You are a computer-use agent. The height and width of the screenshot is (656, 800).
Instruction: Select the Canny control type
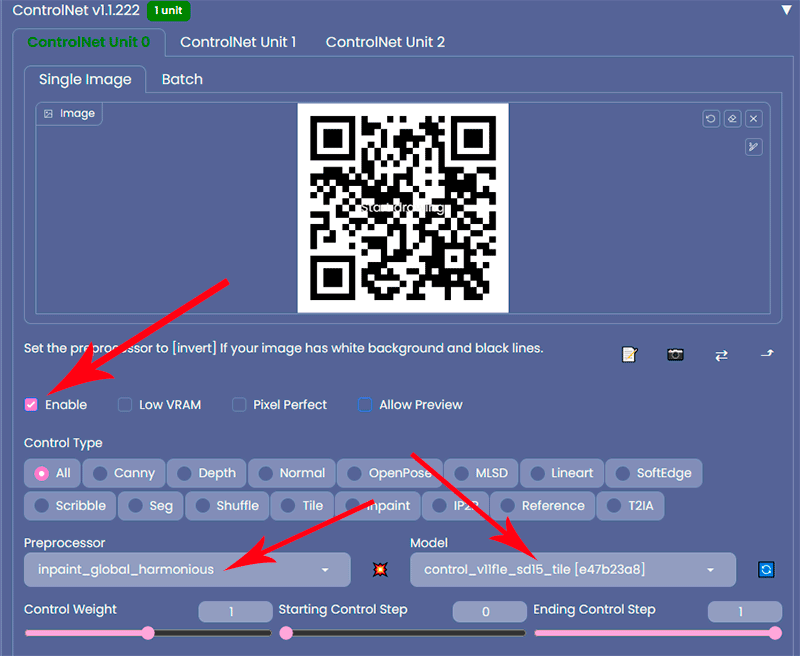pos(124,473)
